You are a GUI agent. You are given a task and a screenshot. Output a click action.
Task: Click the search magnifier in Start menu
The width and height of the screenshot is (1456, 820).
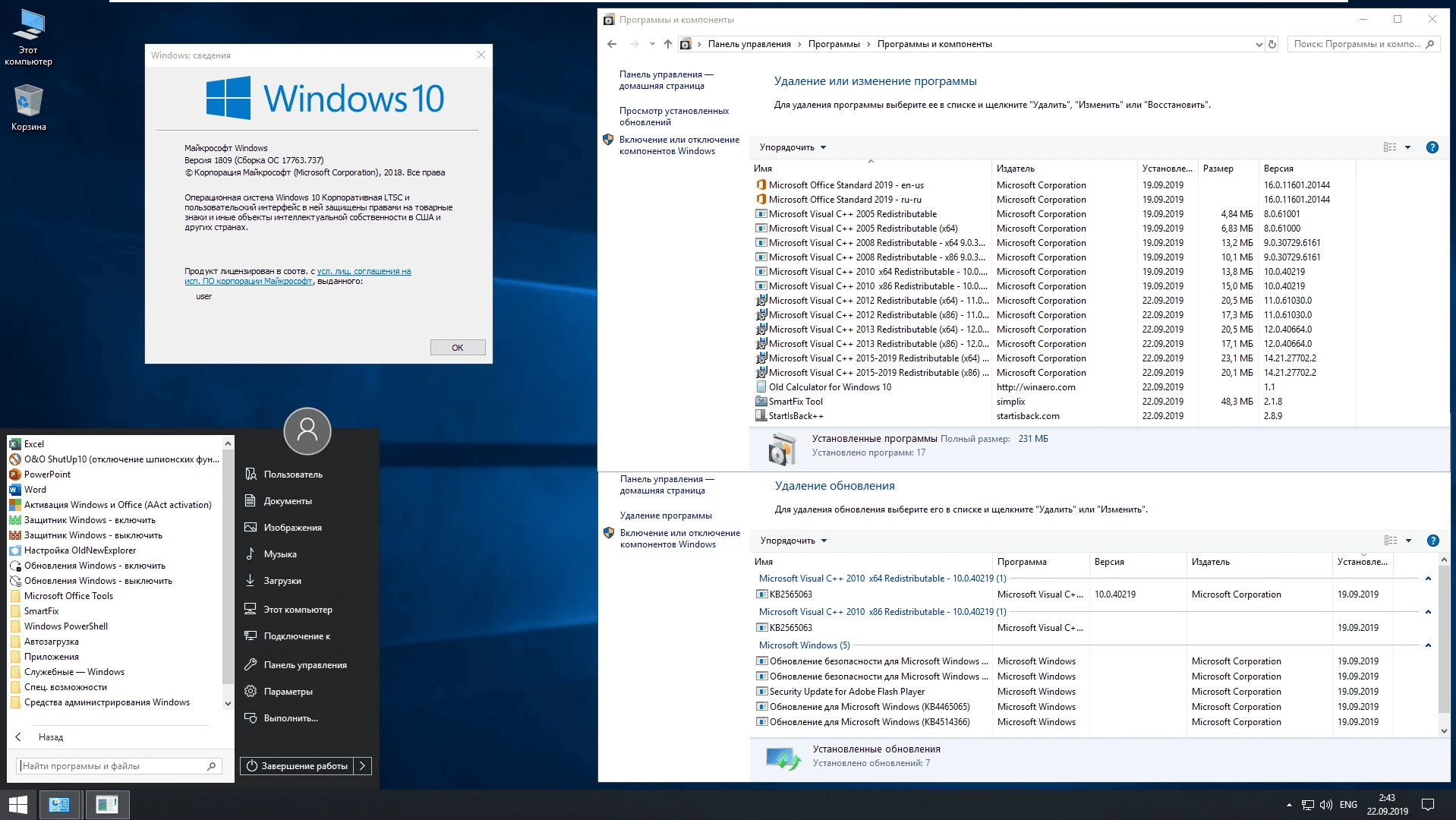coord(212,766)
